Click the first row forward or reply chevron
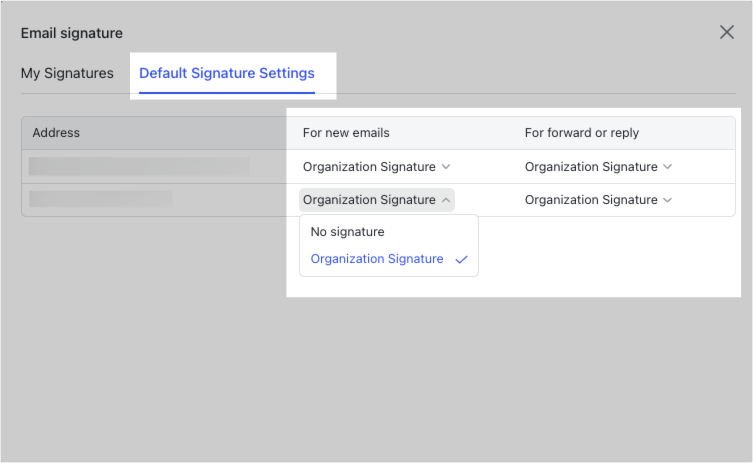The image size is (753, 463). click(x=668, y=167)
